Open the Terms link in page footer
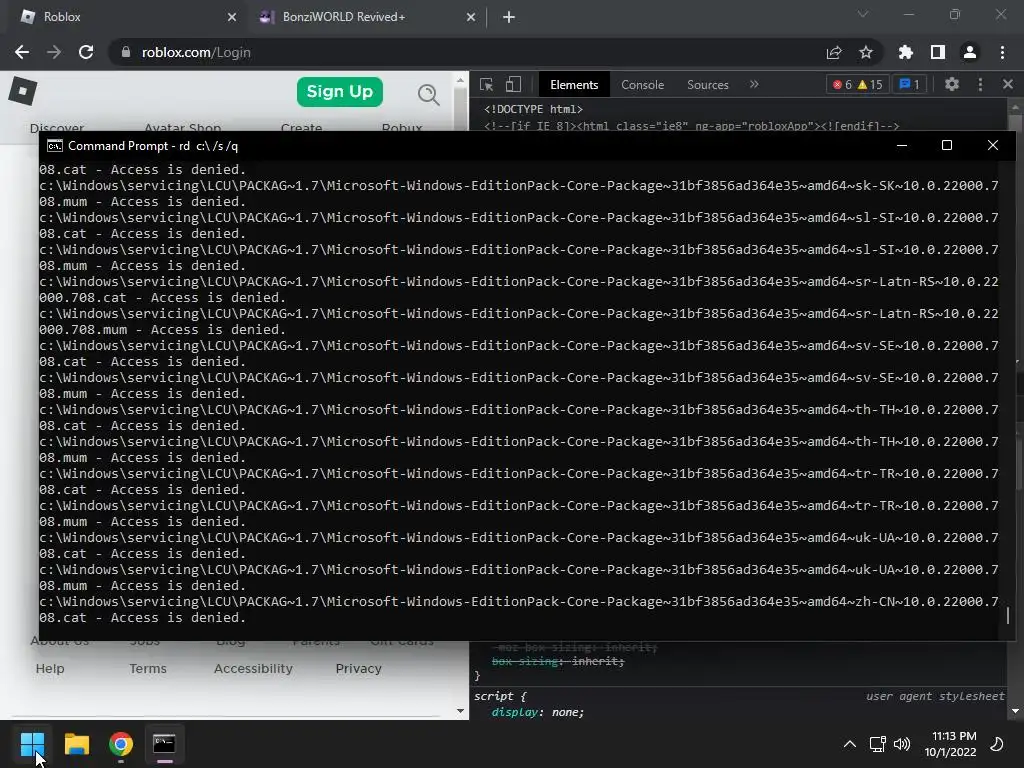1024x768 pixels. click(148, 669)
